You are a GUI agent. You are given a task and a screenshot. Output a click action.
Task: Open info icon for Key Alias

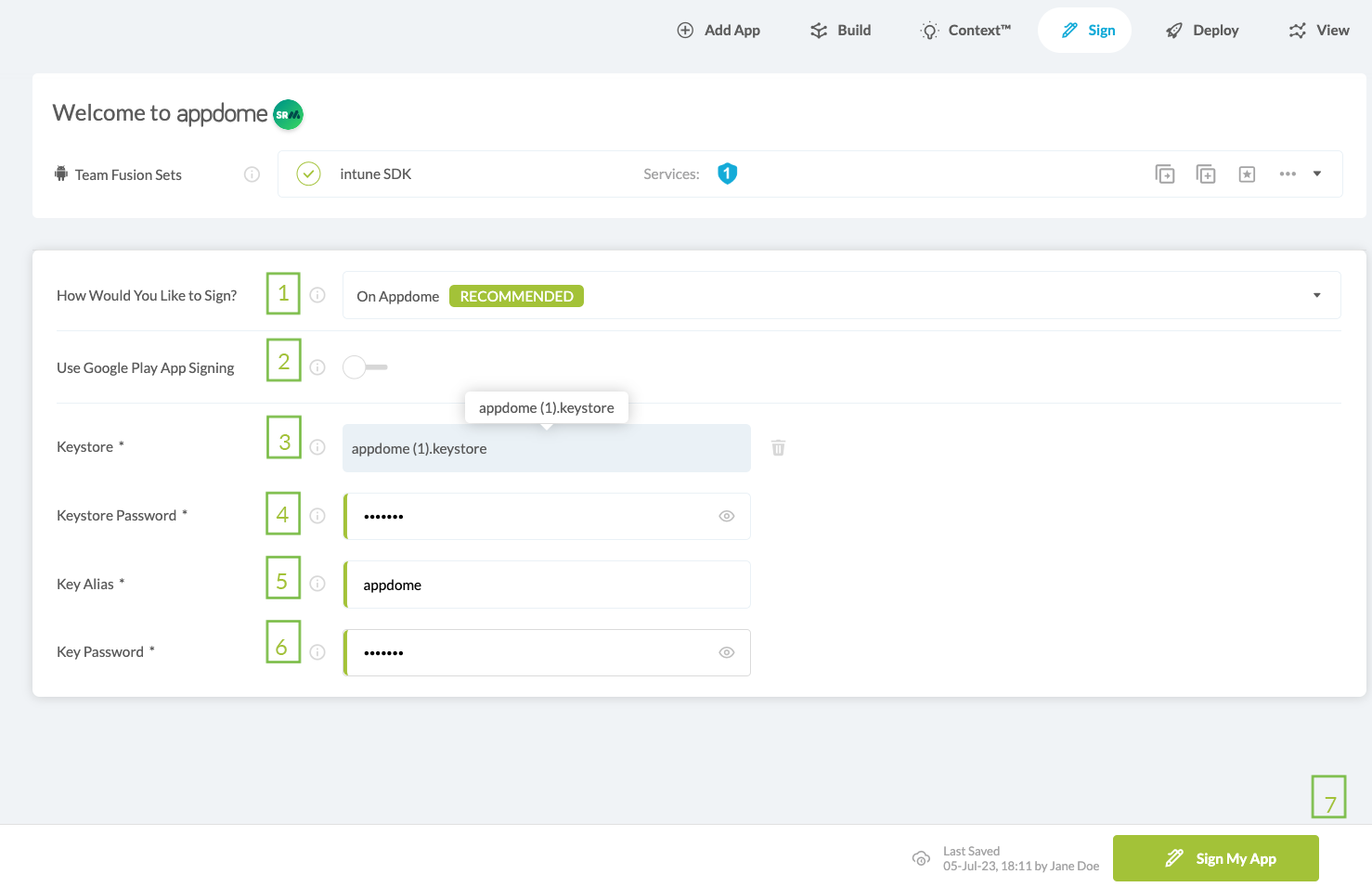pos(317,584)
